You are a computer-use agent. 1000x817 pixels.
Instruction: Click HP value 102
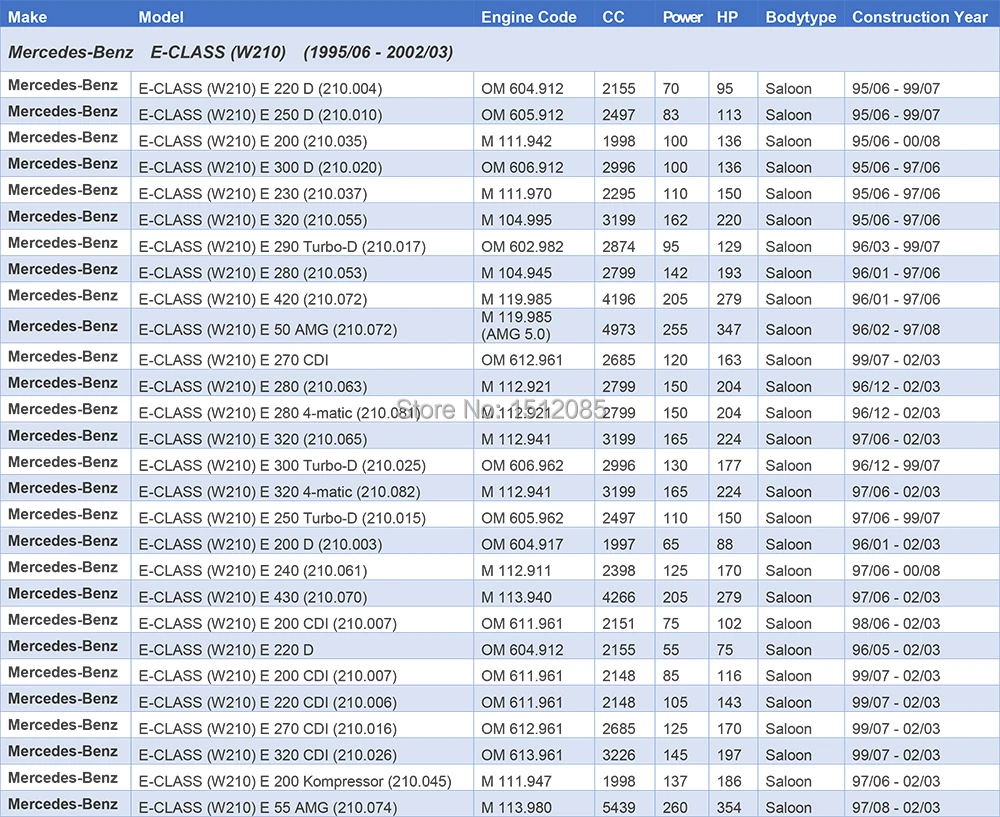click(729, 623)
